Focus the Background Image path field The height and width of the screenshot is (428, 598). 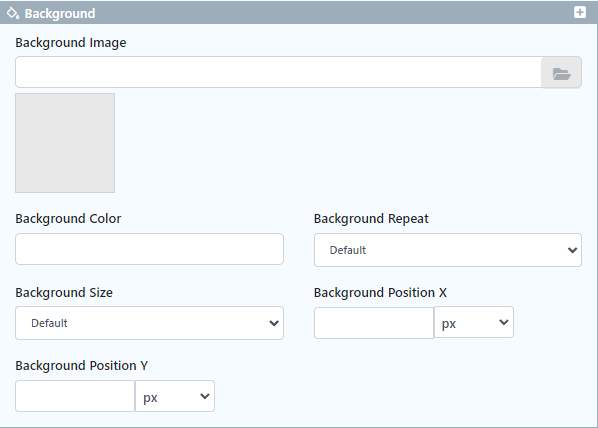[278, 72]
